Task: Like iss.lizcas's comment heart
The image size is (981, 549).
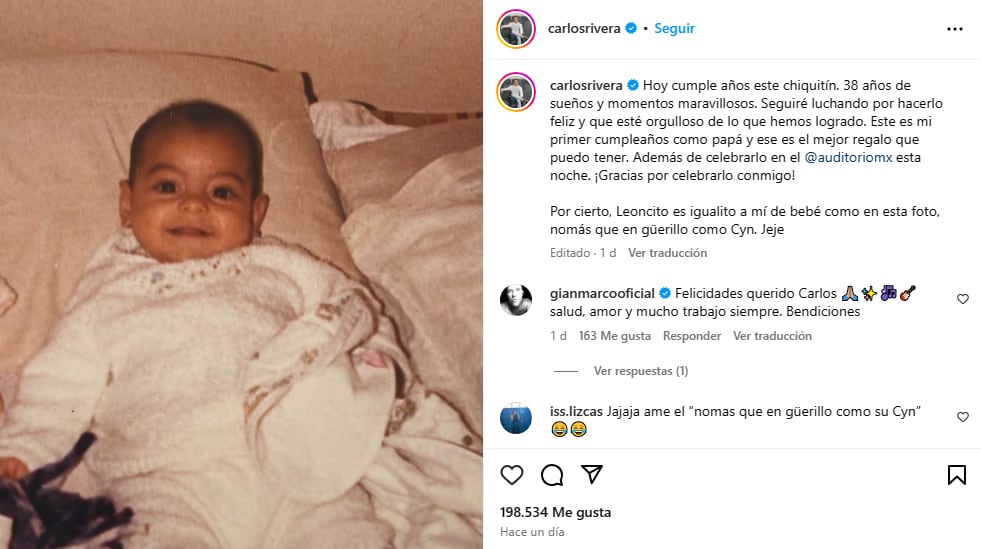Action: (x=963, y=417)
